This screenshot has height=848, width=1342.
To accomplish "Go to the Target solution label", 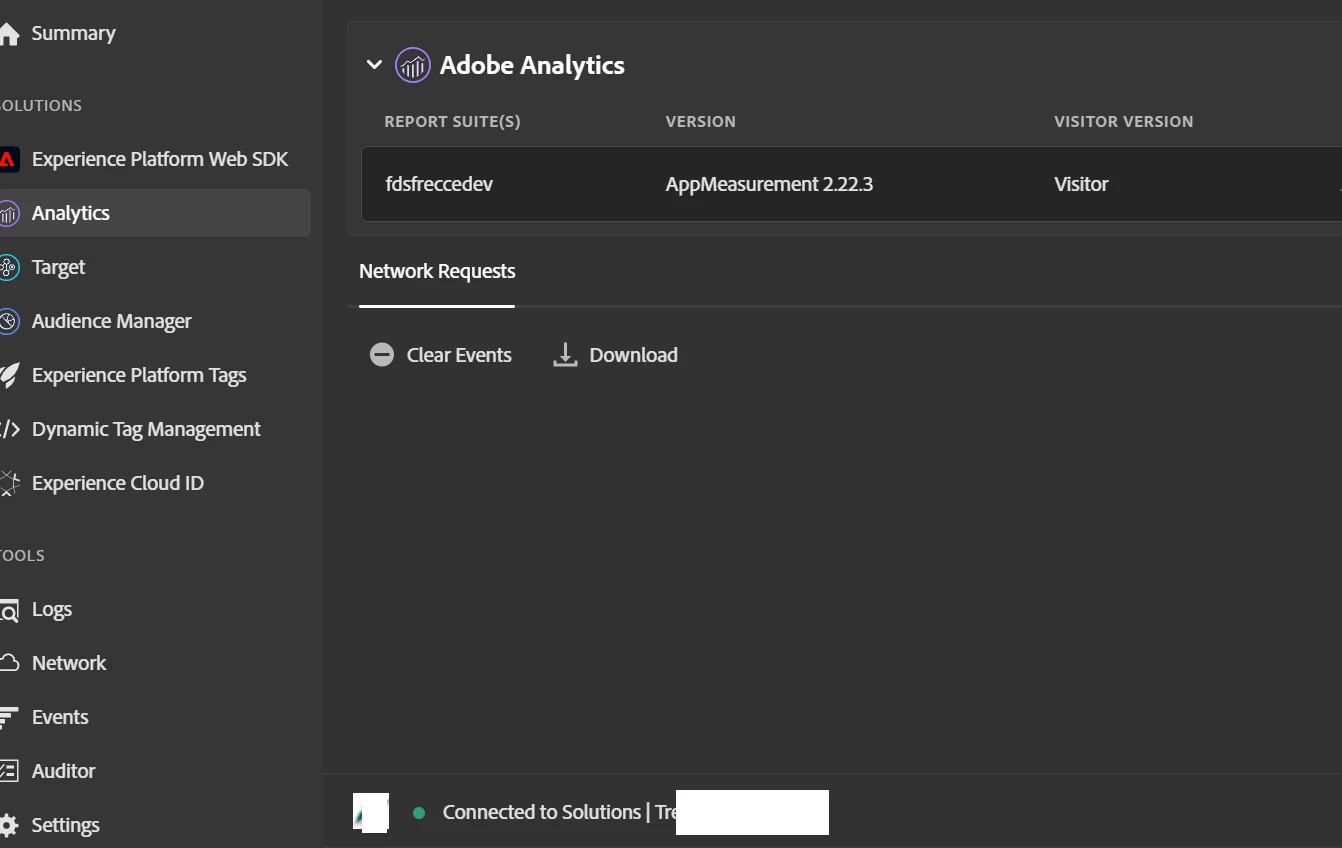I will pos(59,267).
